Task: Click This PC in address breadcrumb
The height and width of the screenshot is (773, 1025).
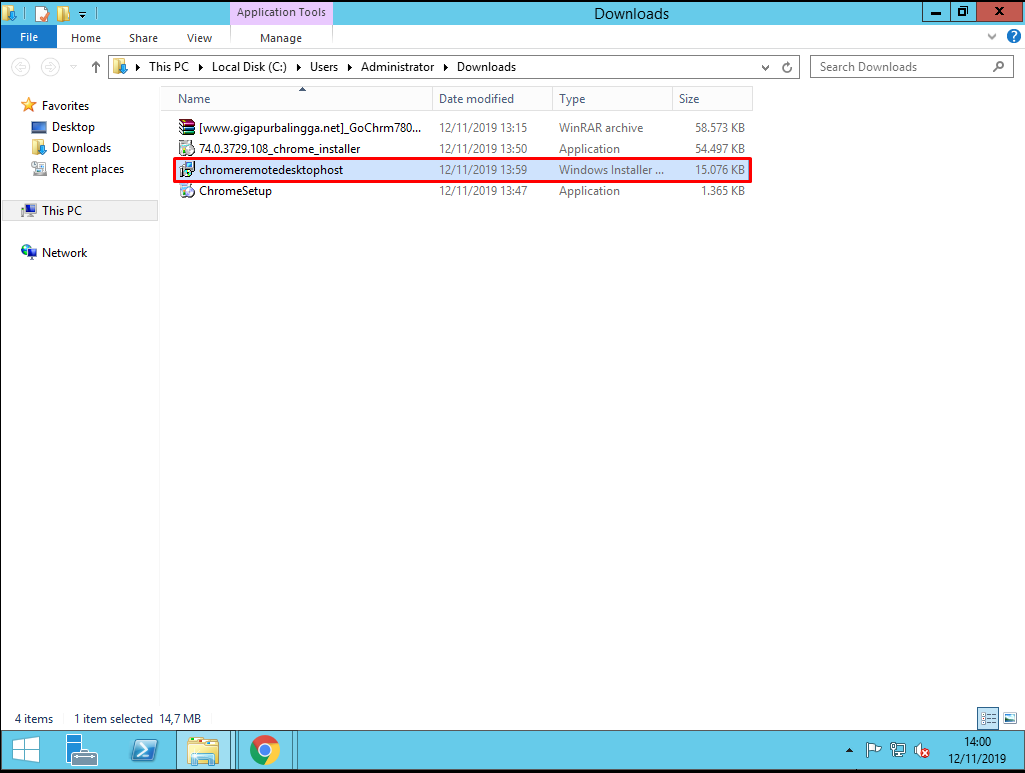Action: [169, 67]
